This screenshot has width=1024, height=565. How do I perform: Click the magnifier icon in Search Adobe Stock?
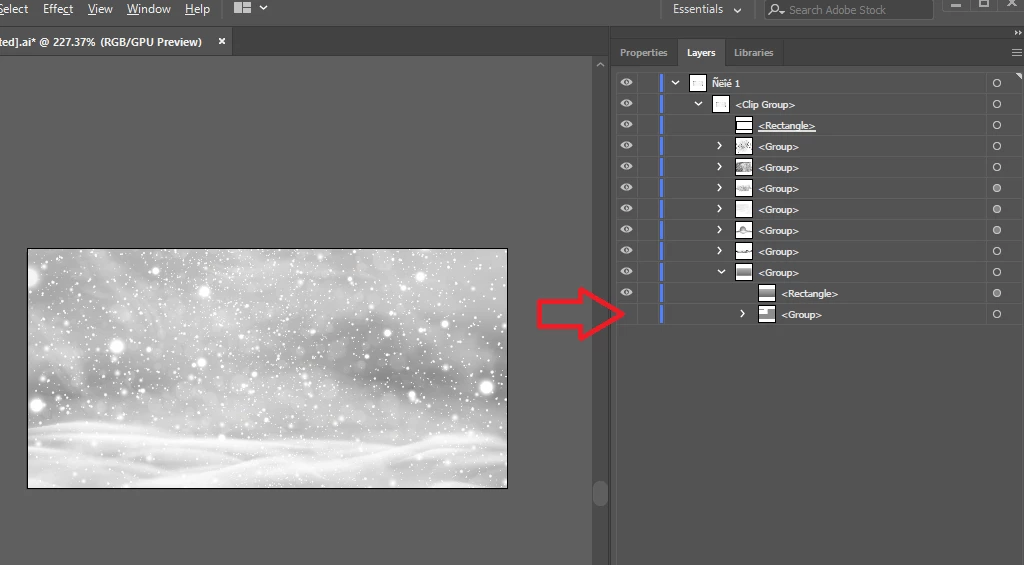click(776, 10)
